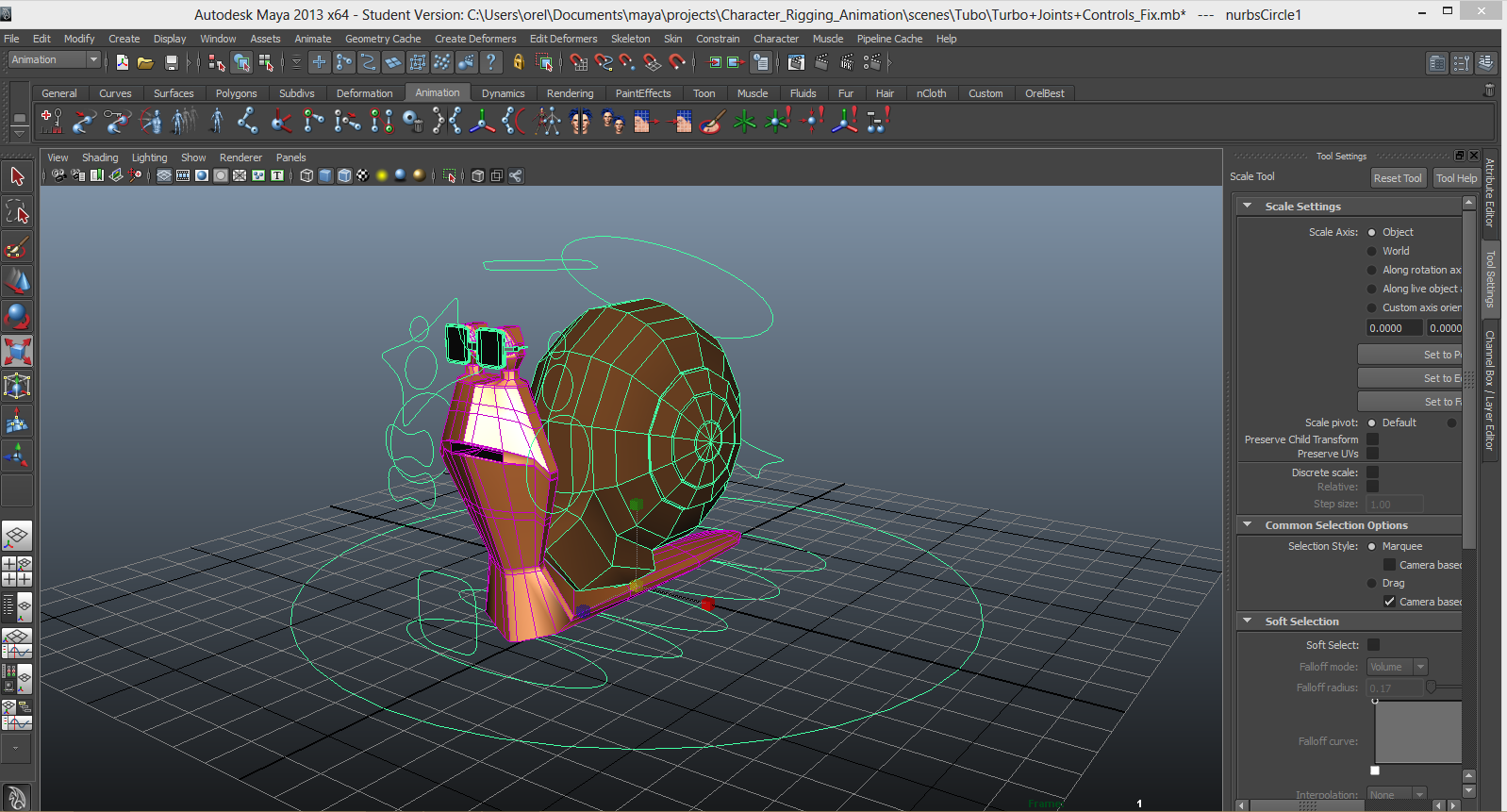
Task: Set Scale Axis to World
Action: (1372, 251)
